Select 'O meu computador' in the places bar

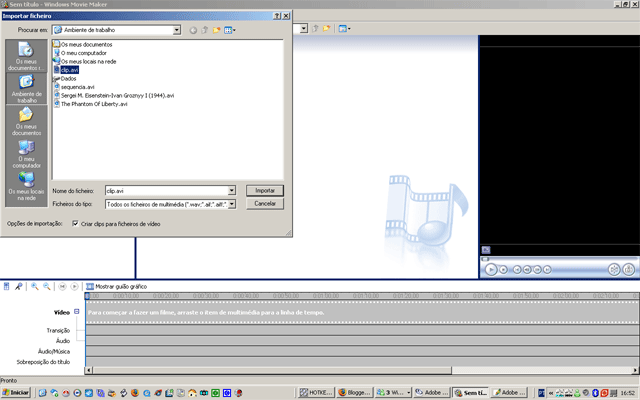tap(26, 154)
